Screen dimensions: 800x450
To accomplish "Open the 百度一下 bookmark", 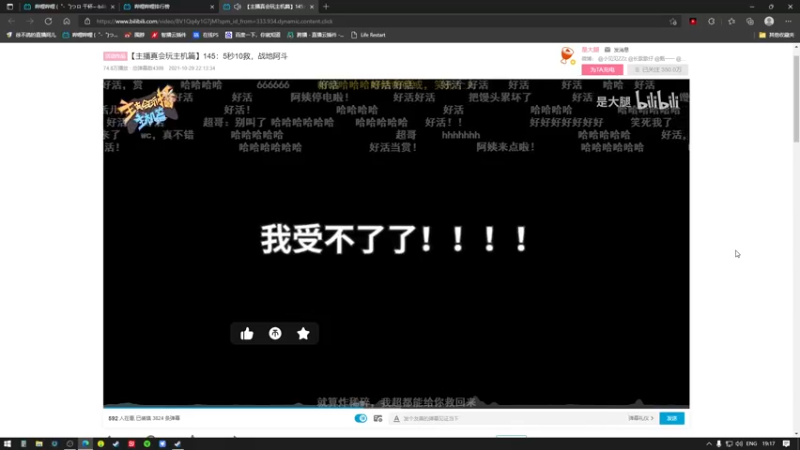I will (x=253, y=35).
